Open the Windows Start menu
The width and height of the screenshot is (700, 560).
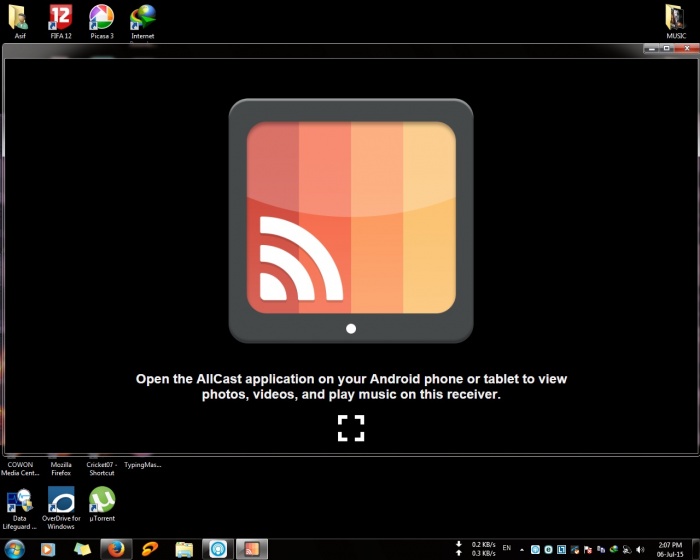point(14,549)
